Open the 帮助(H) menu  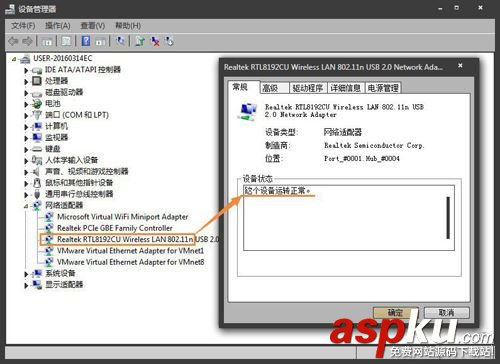coord(128,26)
